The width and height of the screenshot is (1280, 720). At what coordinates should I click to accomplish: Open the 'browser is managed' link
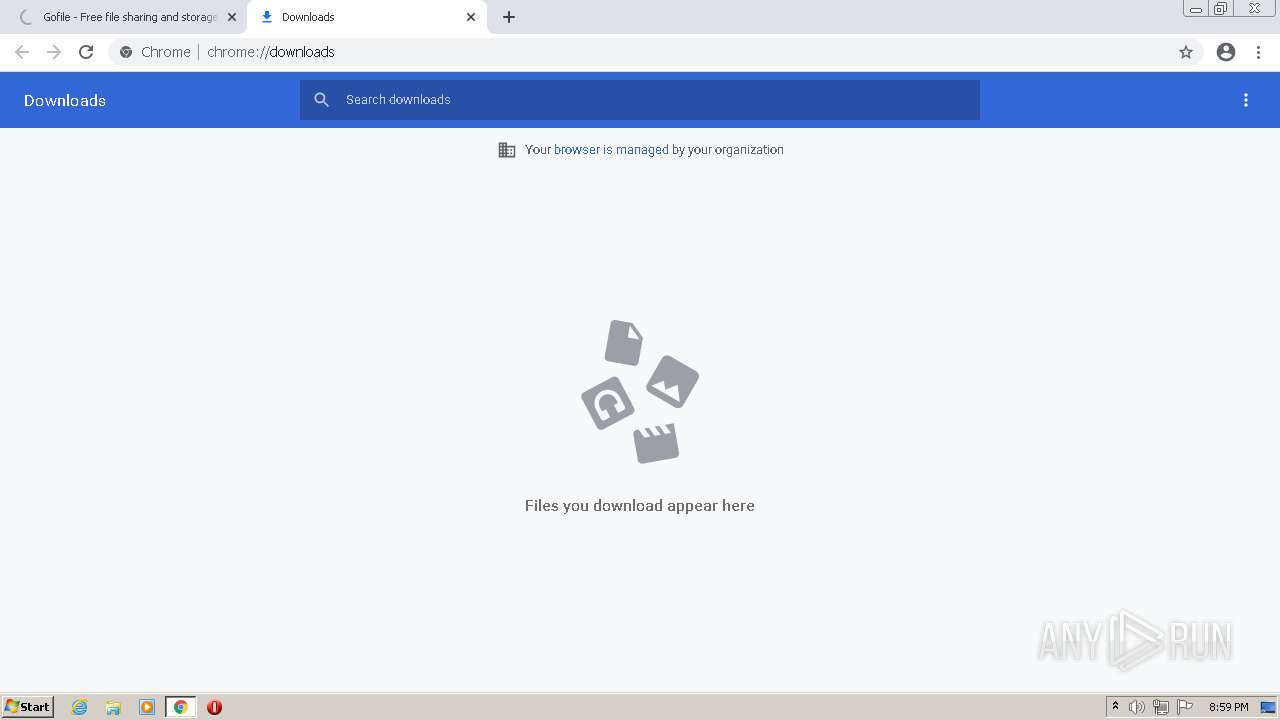(611, 150)
